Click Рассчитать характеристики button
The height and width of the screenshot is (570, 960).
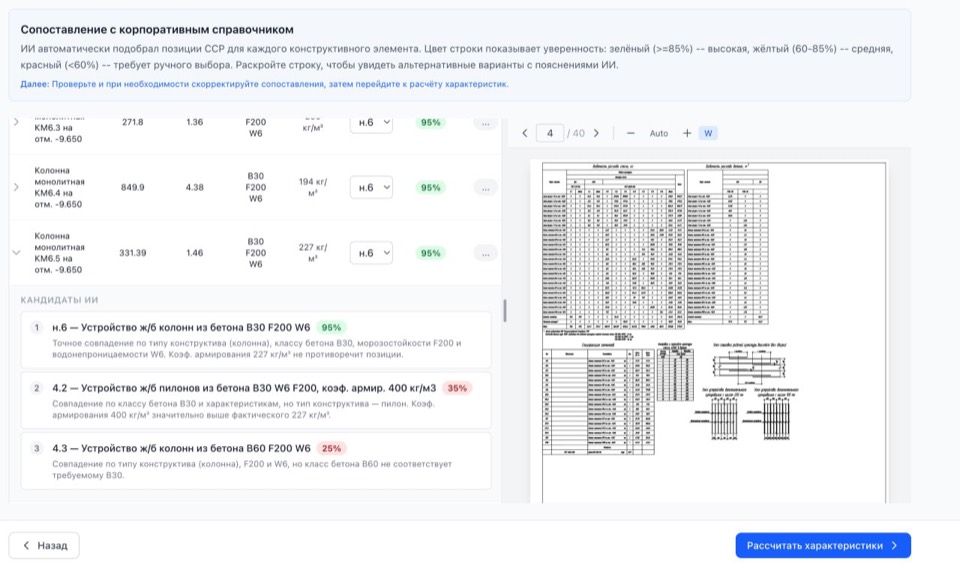[822, 545]
